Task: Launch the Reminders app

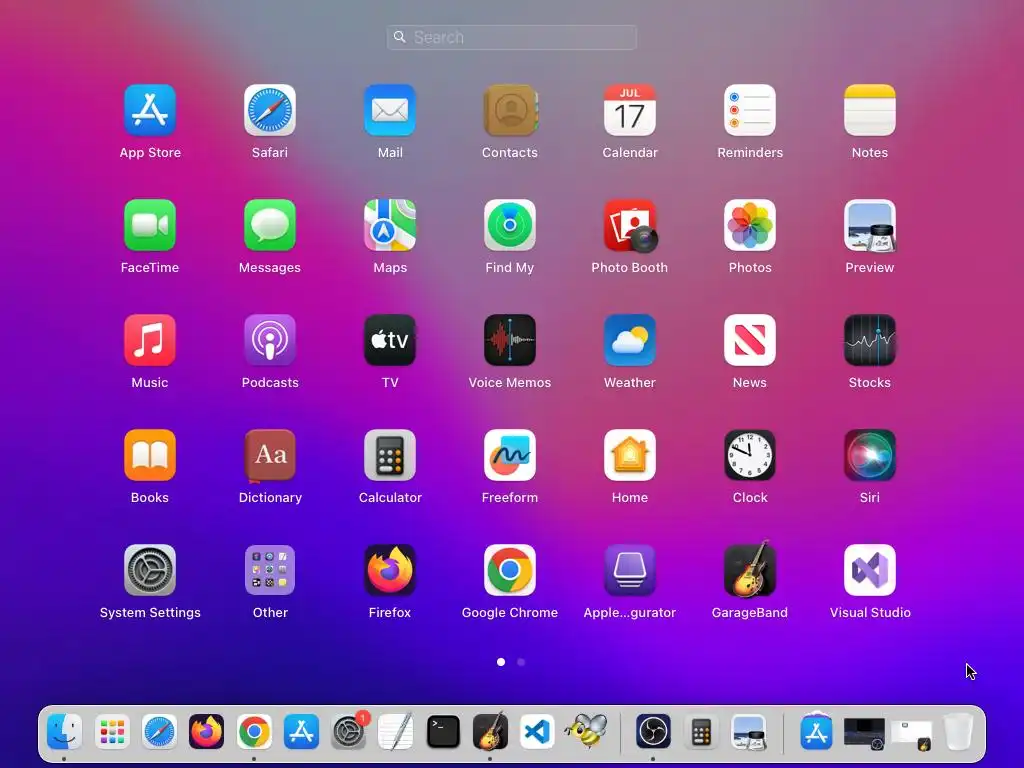Action: [x=750, y=110]
